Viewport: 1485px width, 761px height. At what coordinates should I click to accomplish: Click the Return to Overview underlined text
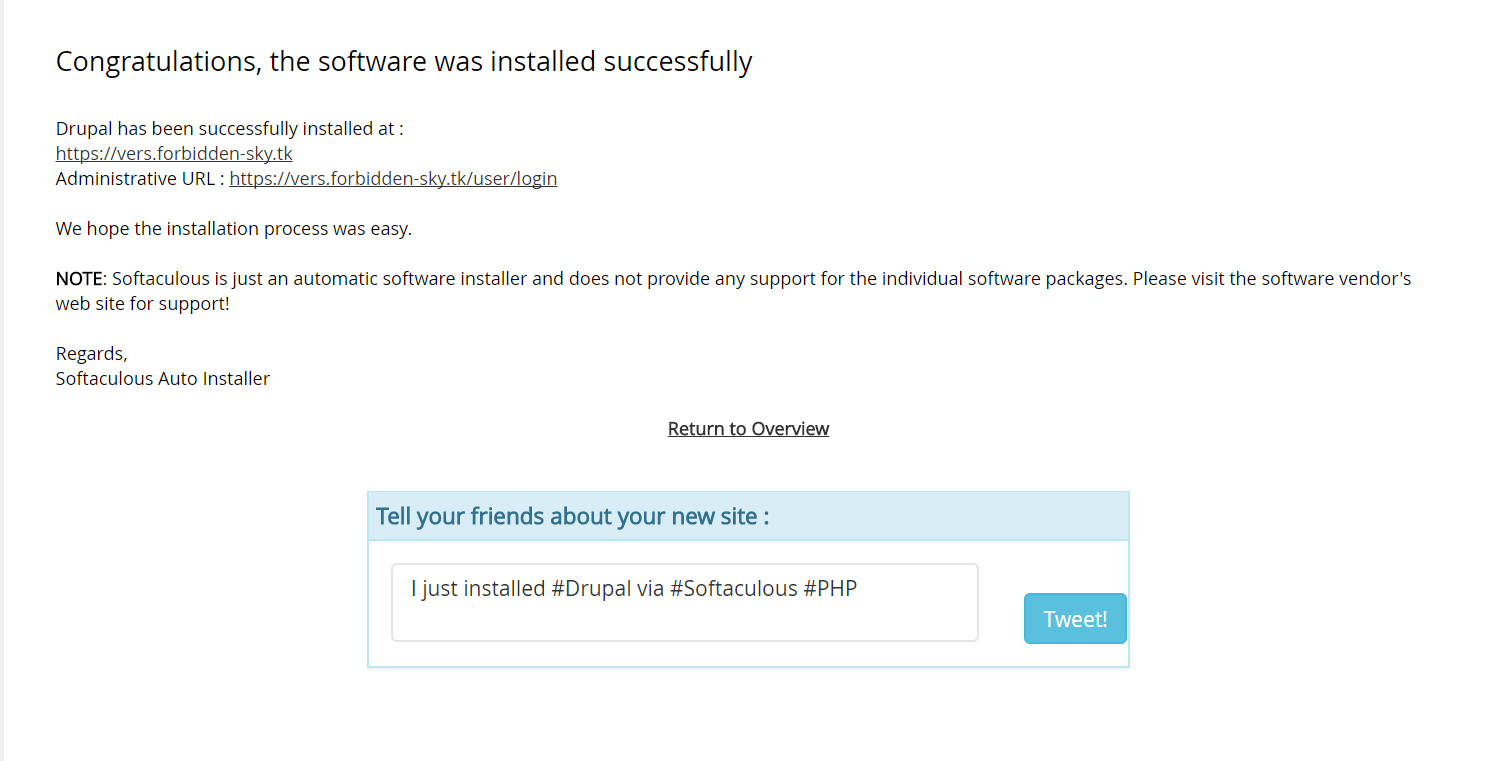(747, 428)
